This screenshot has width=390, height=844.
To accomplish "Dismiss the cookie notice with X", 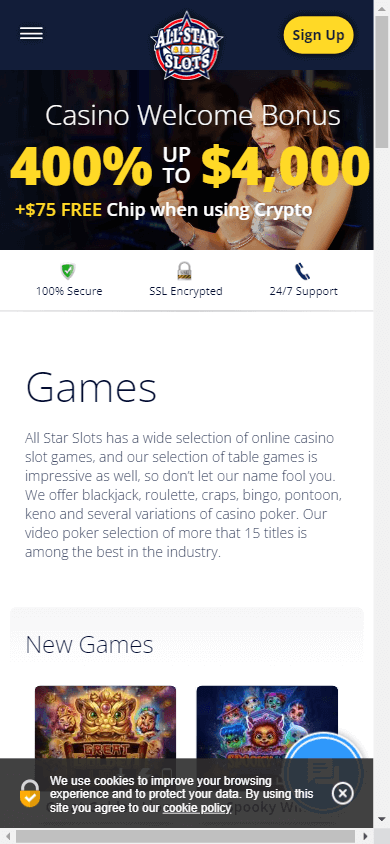I will tap(343, 792).
